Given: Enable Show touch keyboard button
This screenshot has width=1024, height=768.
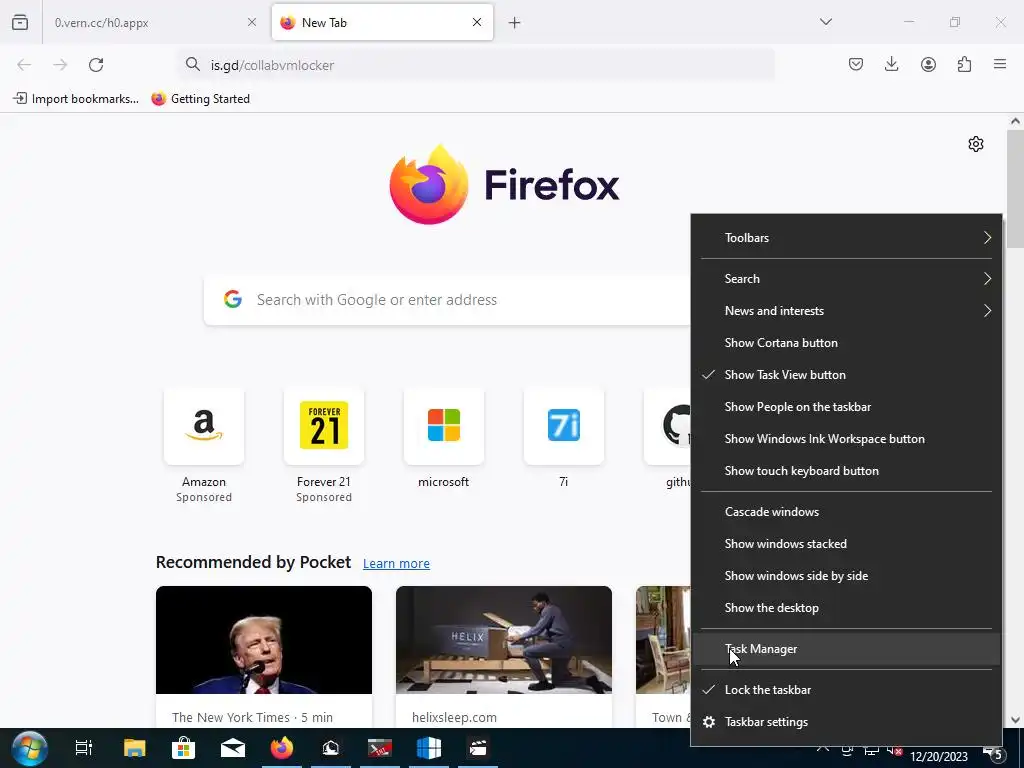Looking at the screenshot, I should click(846, 471).
